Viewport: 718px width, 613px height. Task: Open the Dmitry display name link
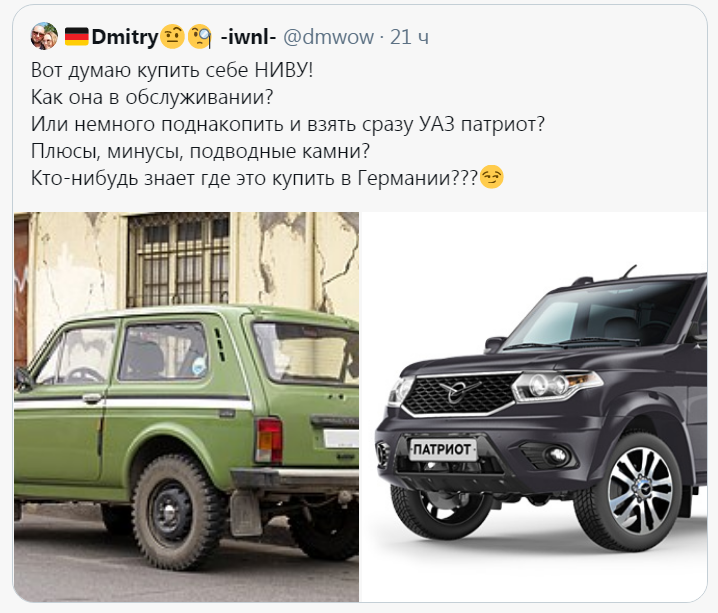(125, 37)
